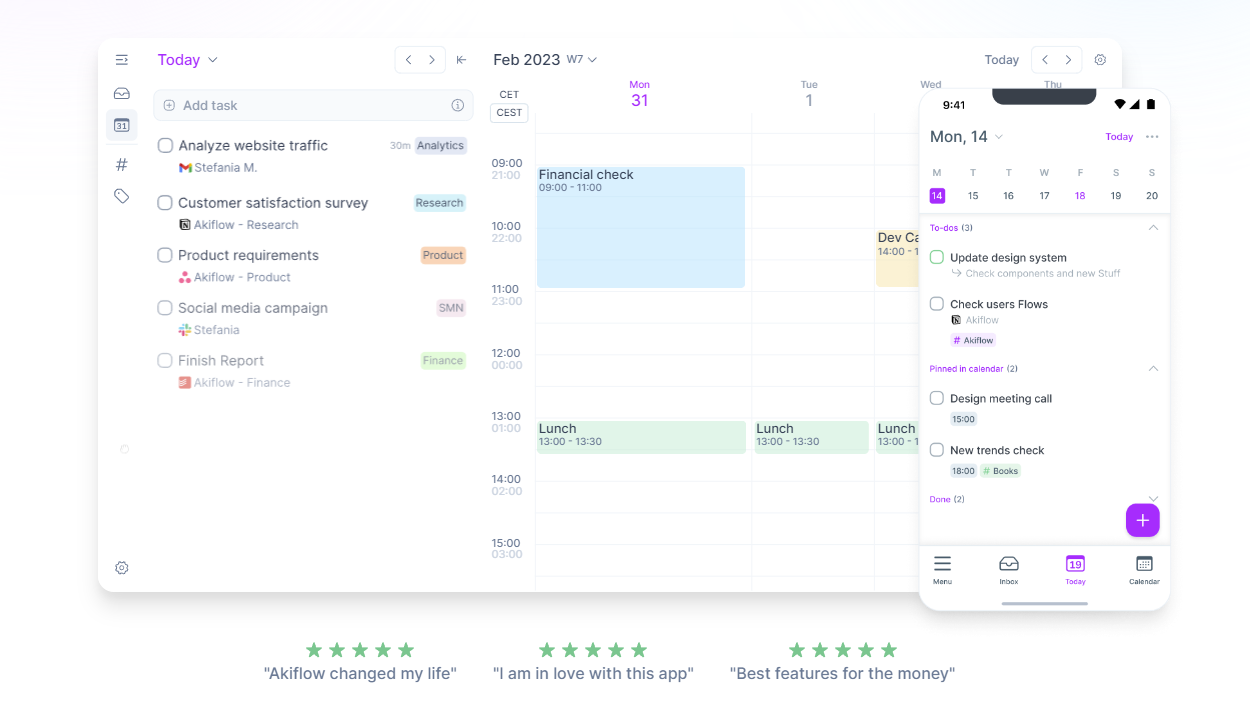Image resolution: width=1250 pixels, height=708 pixels.
Task: Select Today tab on phone bottom bar
Action: pyautogui.click(x=1075, y=569)
